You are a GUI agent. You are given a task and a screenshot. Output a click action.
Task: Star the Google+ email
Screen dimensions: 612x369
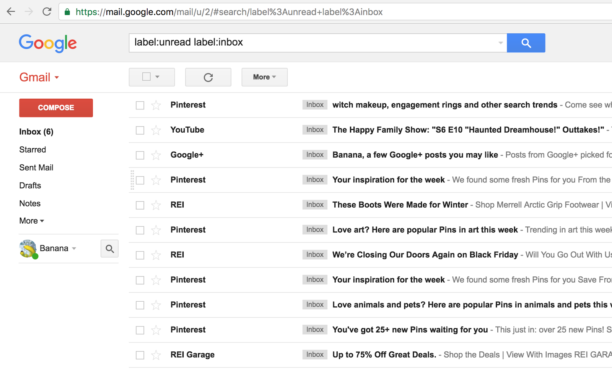[156, 155]
